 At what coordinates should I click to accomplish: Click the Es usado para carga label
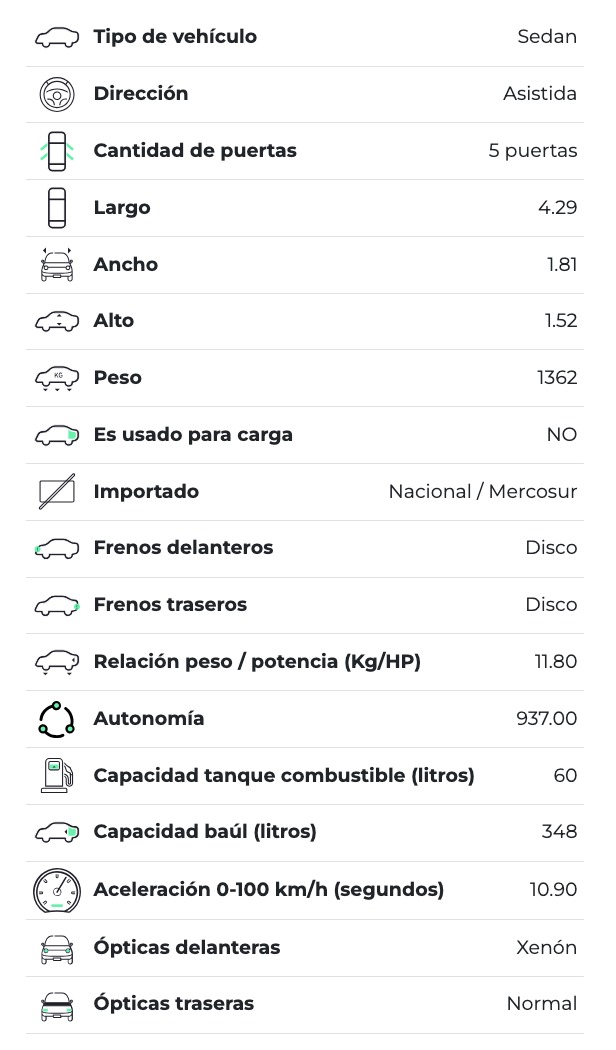[x=193, y=435]
